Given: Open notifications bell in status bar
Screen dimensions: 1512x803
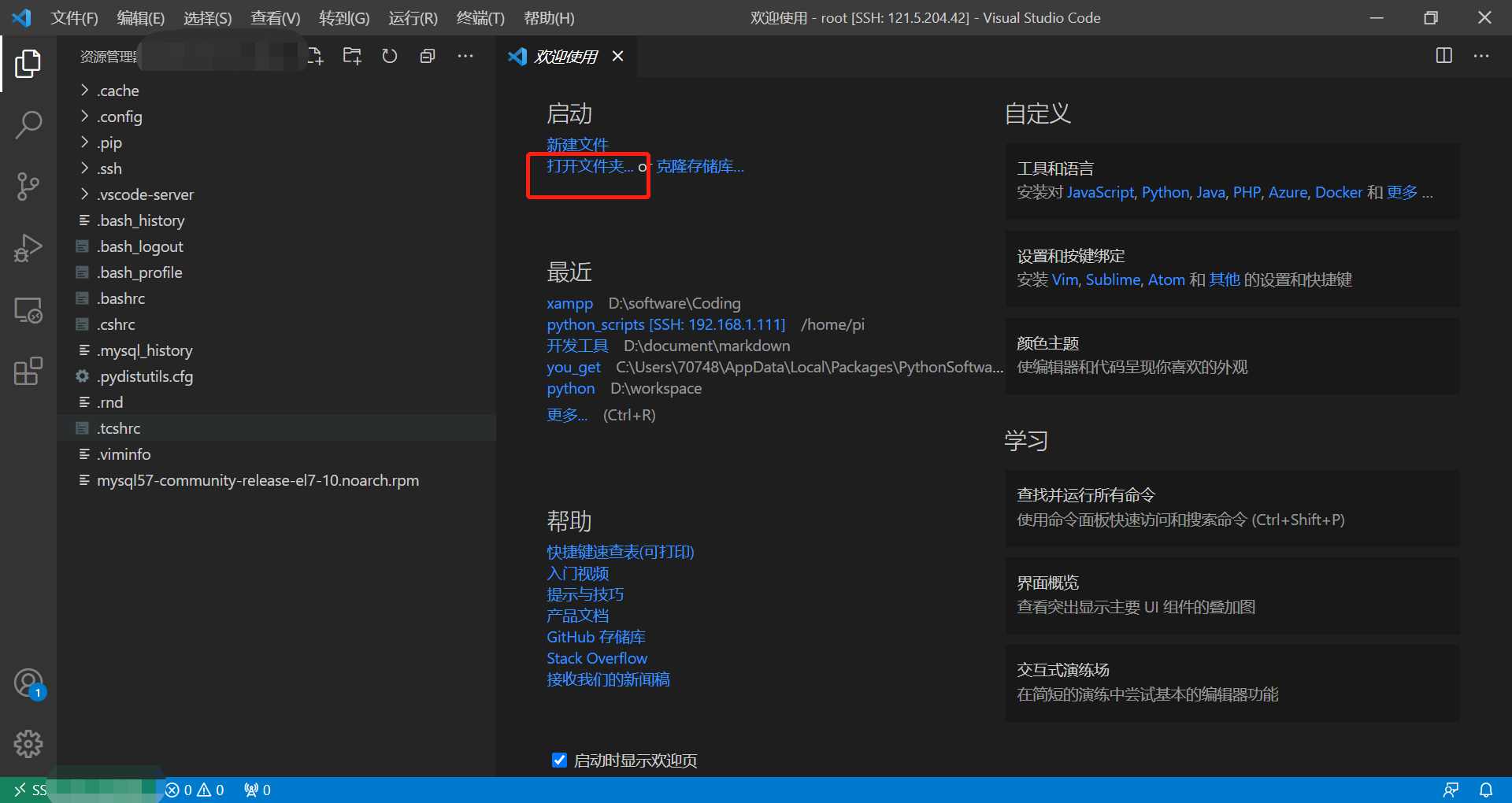Looking at the screenshot, I should coord(1486,790).
